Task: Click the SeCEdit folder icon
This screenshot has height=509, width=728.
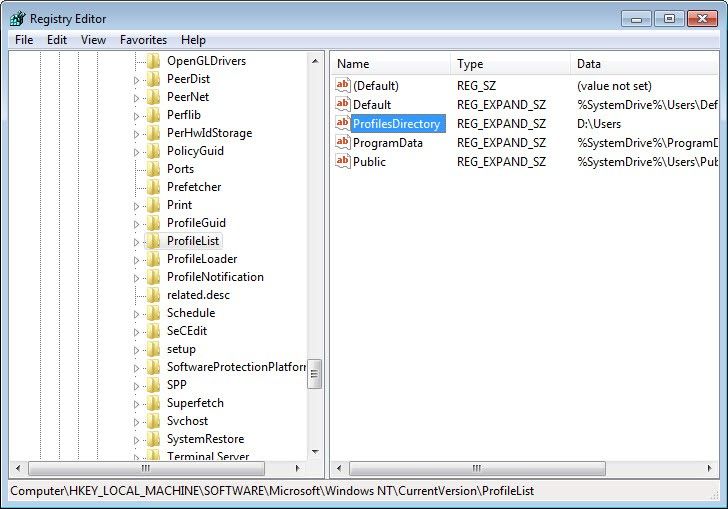Action: click(x=154, y=331)
